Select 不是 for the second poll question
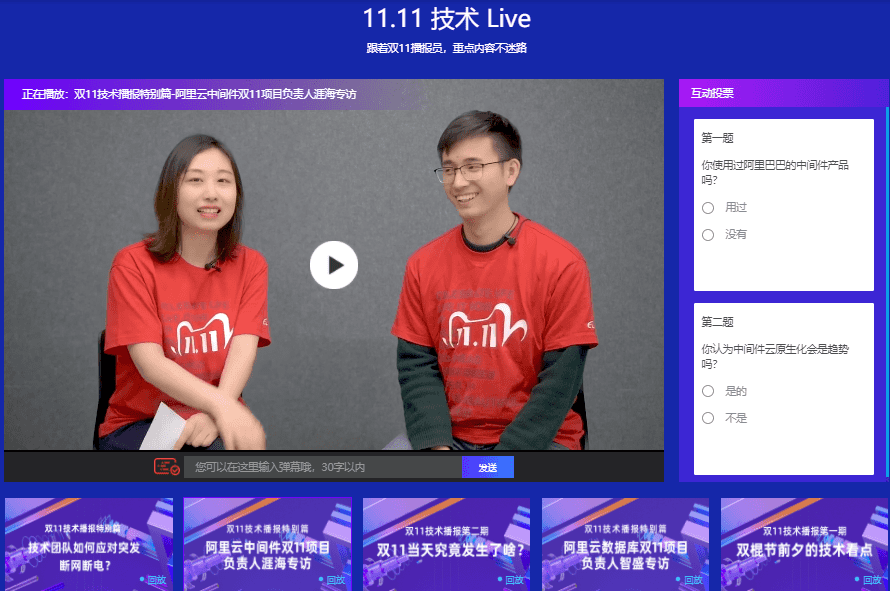This screenshot has width=890, height=591. pos(708,417)
